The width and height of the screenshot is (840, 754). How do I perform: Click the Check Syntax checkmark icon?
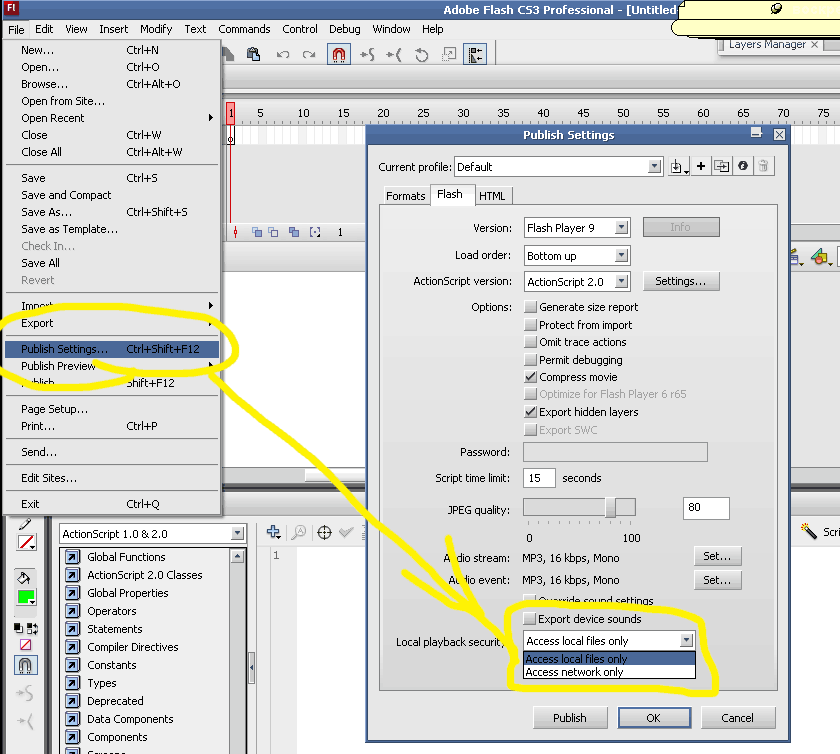tap(347, 532)
